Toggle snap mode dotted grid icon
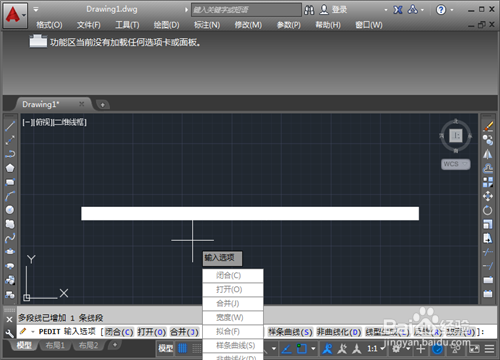Image resolution: width=500 pixels, height=360 pixels. pos(197,349)
